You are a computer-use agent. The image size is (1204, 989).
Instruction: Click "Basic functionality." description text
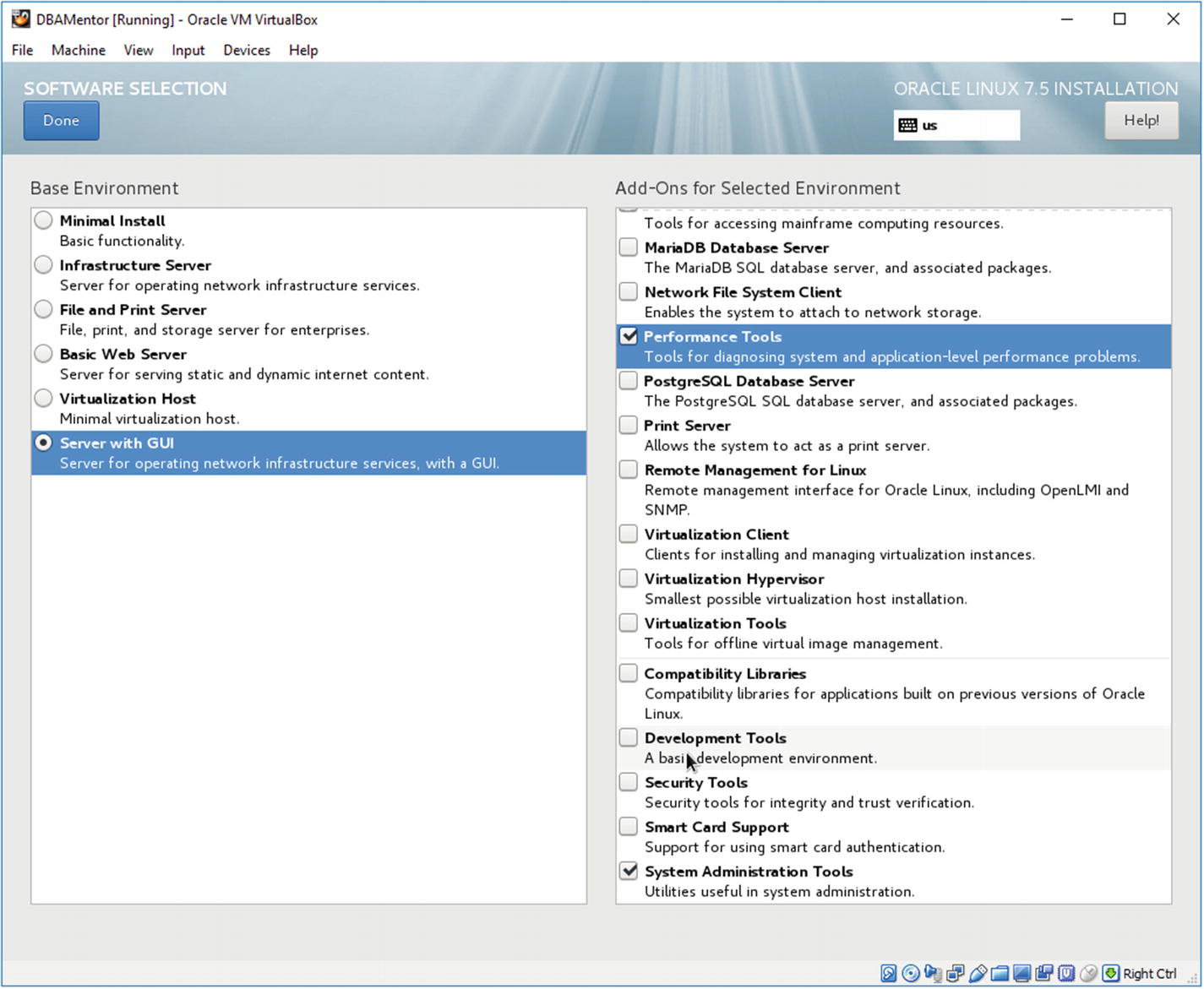pos(122,241)
